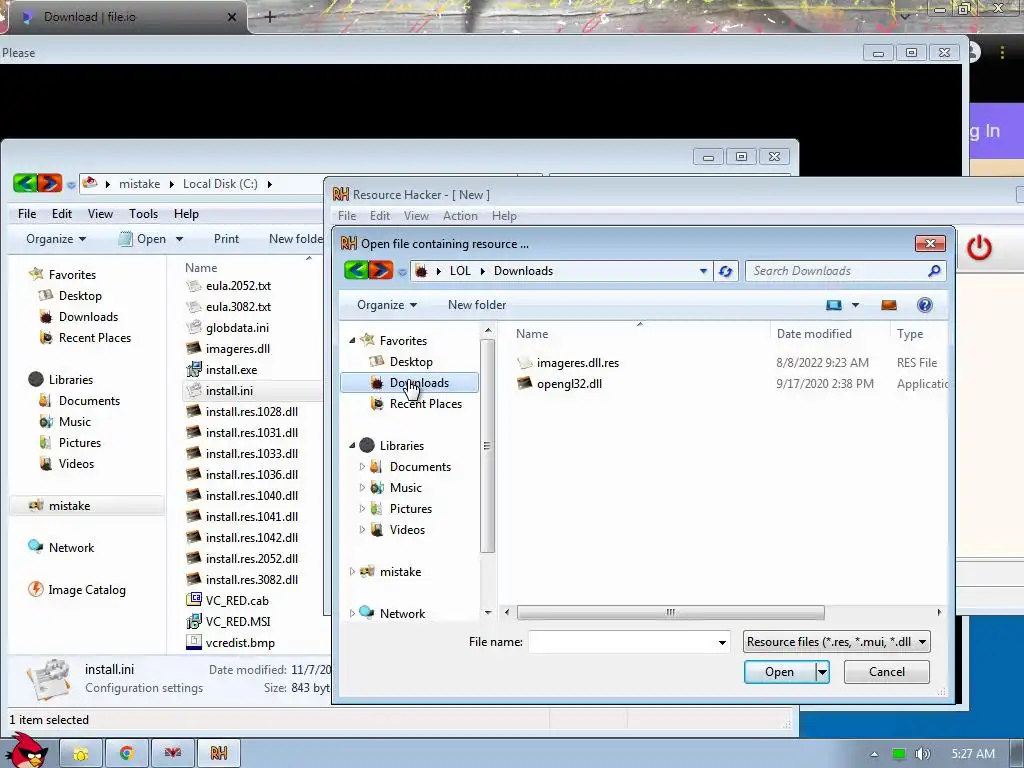Select Downloads in dialog Favorites

(409, 383)
